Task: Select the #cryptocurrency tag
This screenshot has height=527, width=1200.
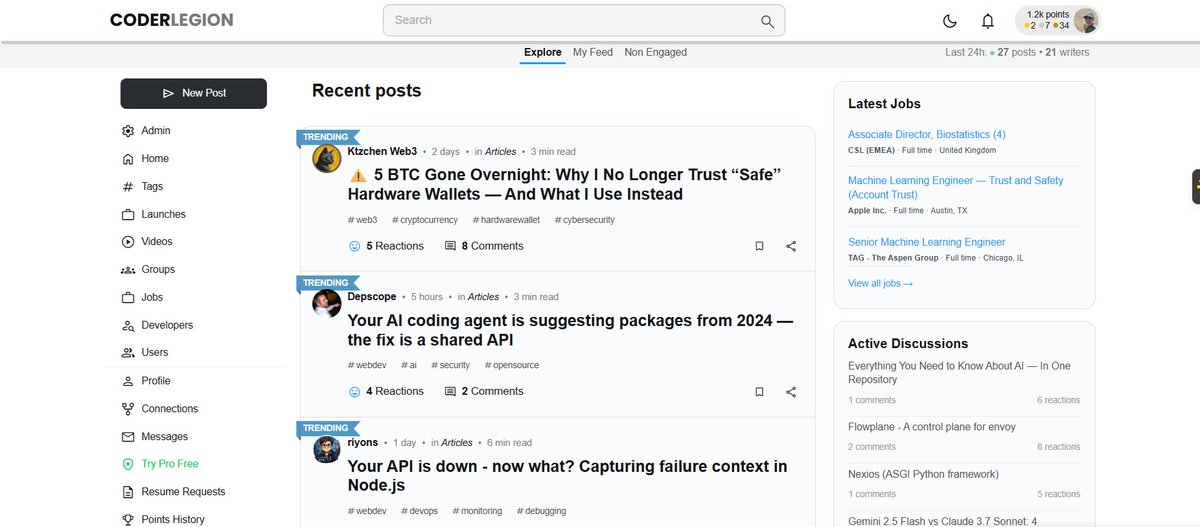Action: 425,220
